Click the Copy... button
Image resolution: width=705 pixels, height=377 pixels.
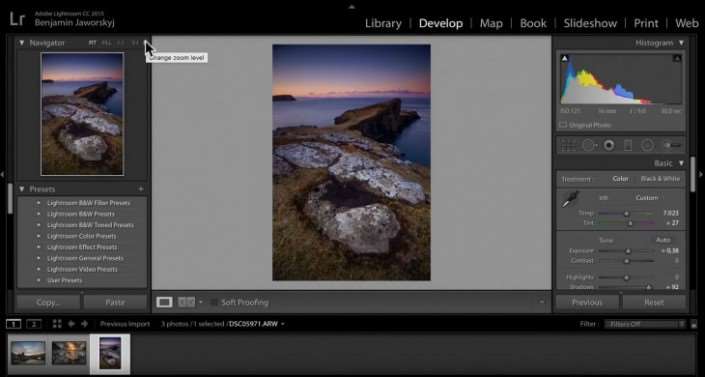click(x=48, y=302)
